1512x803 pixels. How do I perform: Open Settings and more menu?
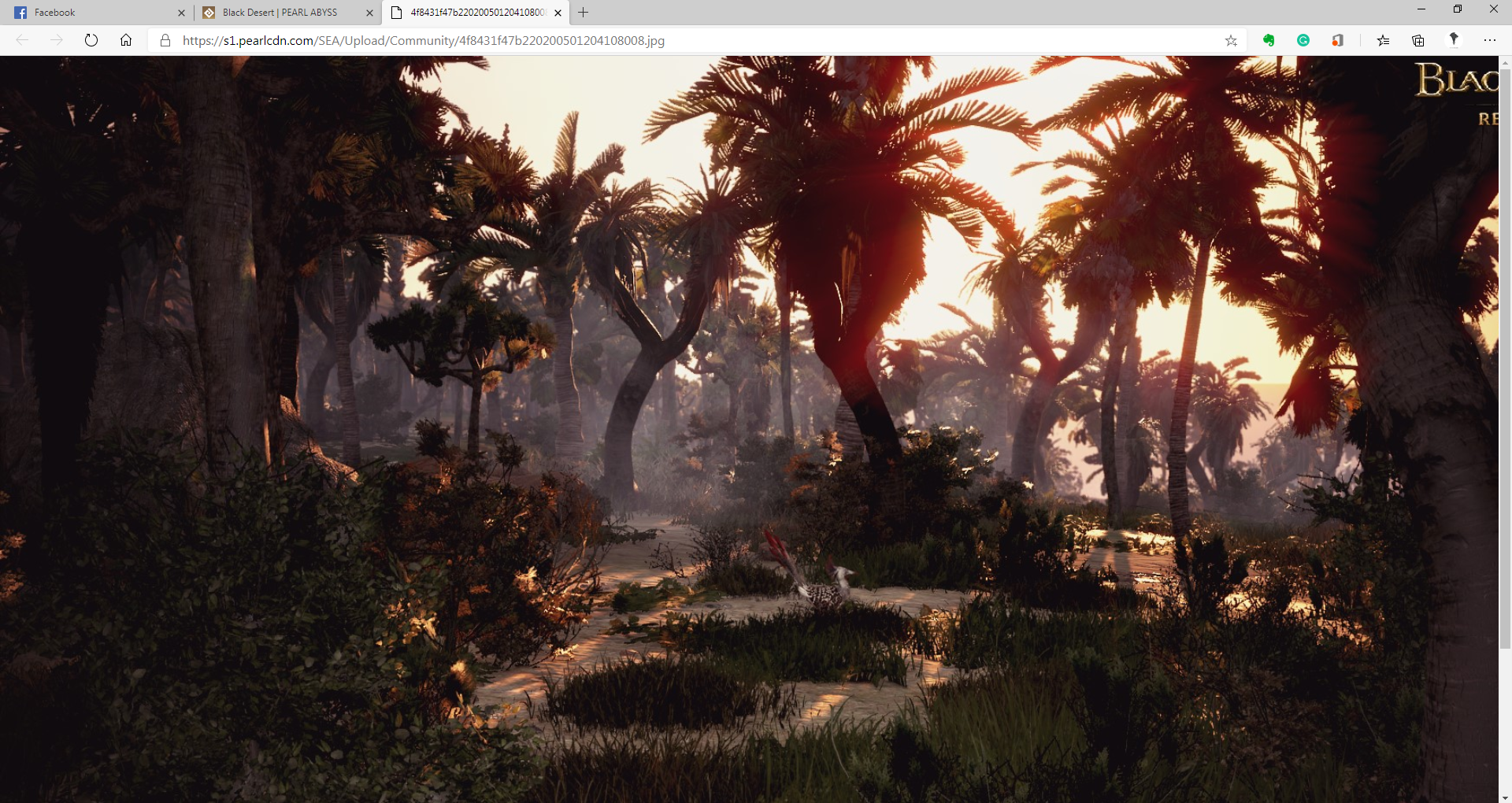[1489, 40]
